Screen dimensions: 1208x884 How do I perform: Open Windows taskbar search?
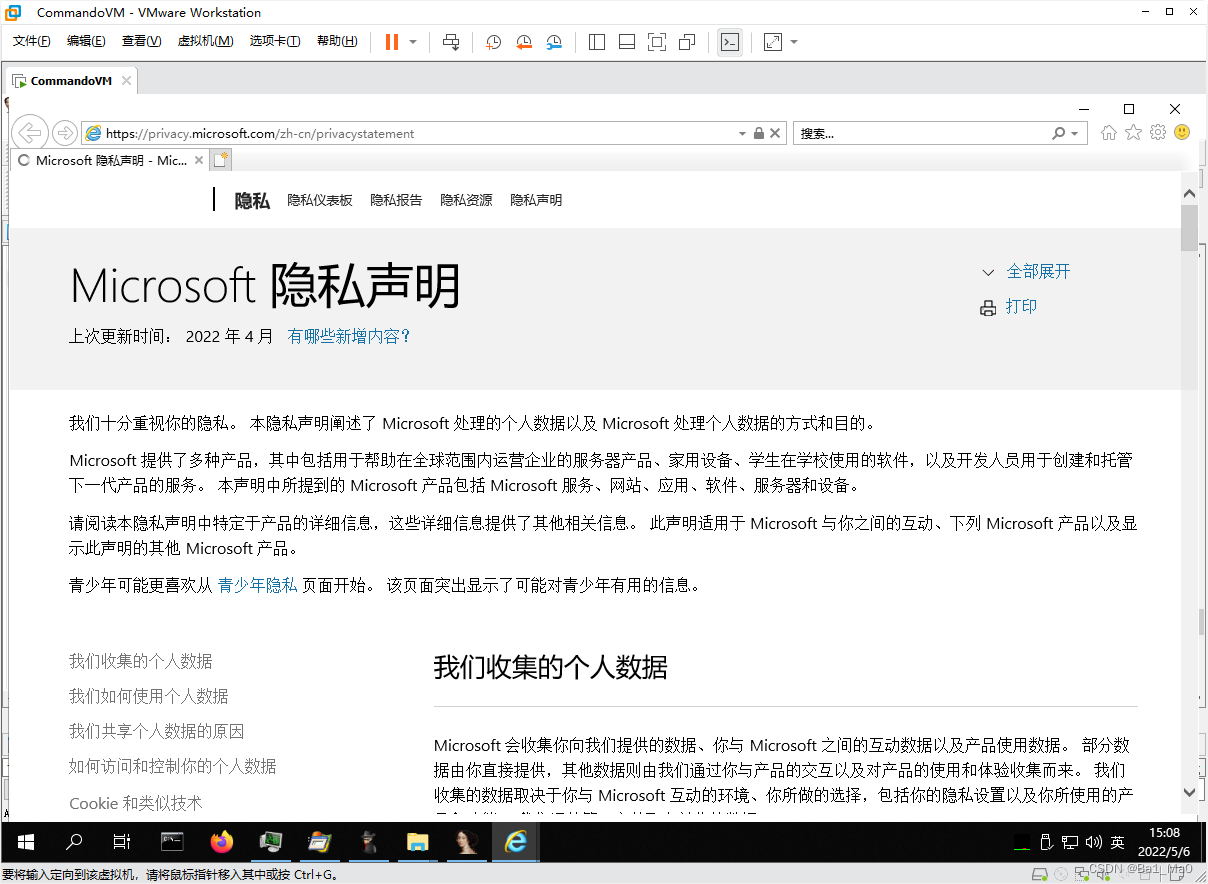[x=74, y=842]
